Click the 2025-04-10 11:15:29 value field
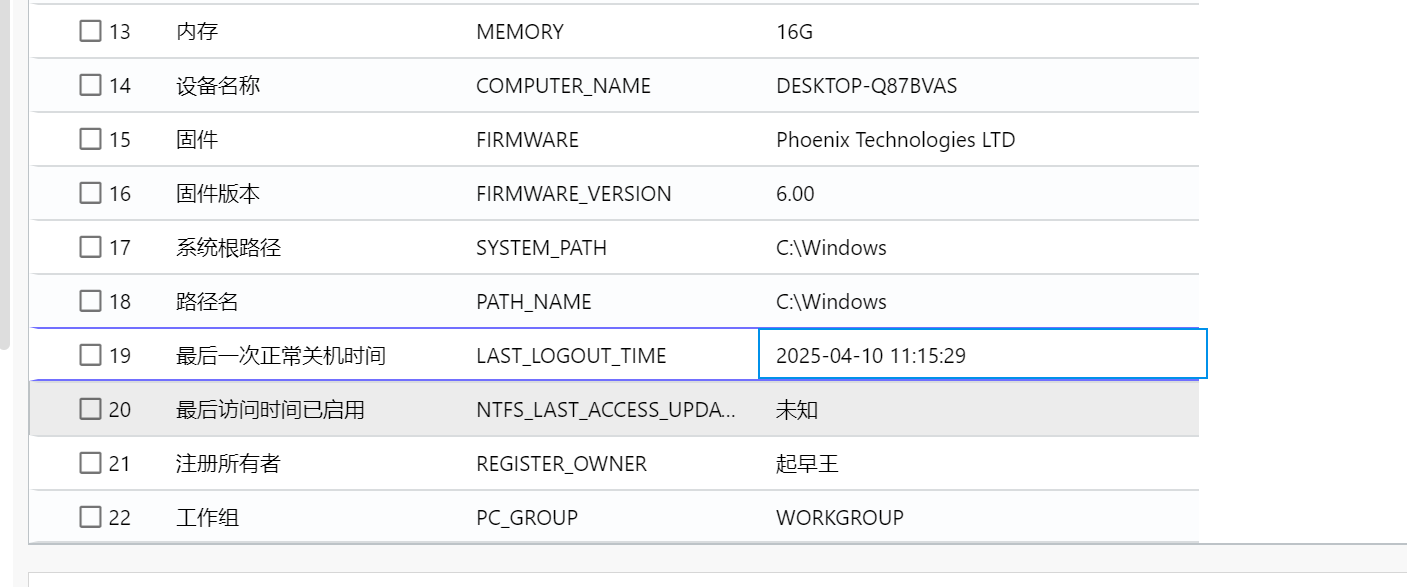This screenshot has width=1407, height=587. click(982, 355)
